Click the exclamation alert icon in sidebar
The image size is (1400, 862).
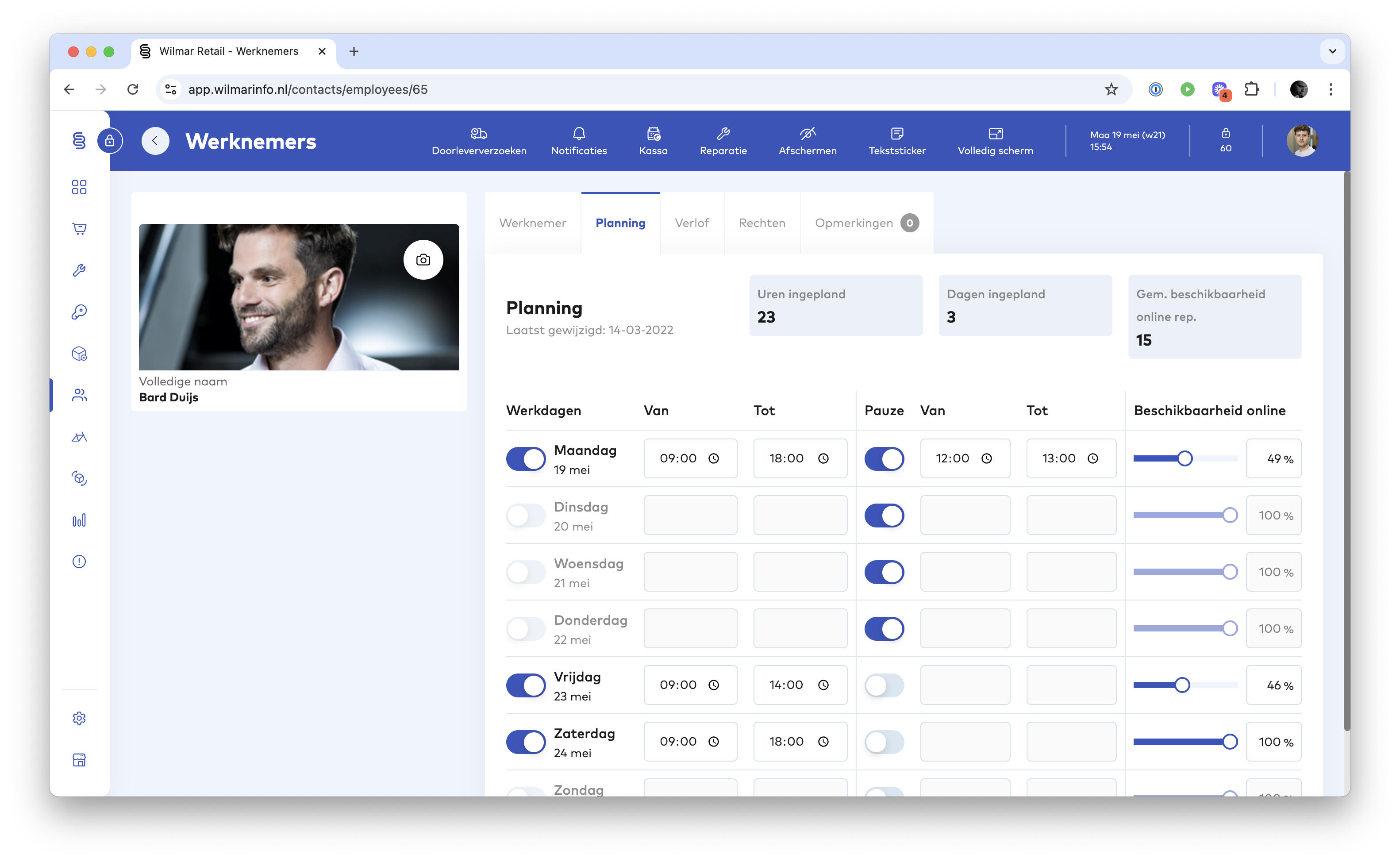pyautogui.click(x=79, y=562)
